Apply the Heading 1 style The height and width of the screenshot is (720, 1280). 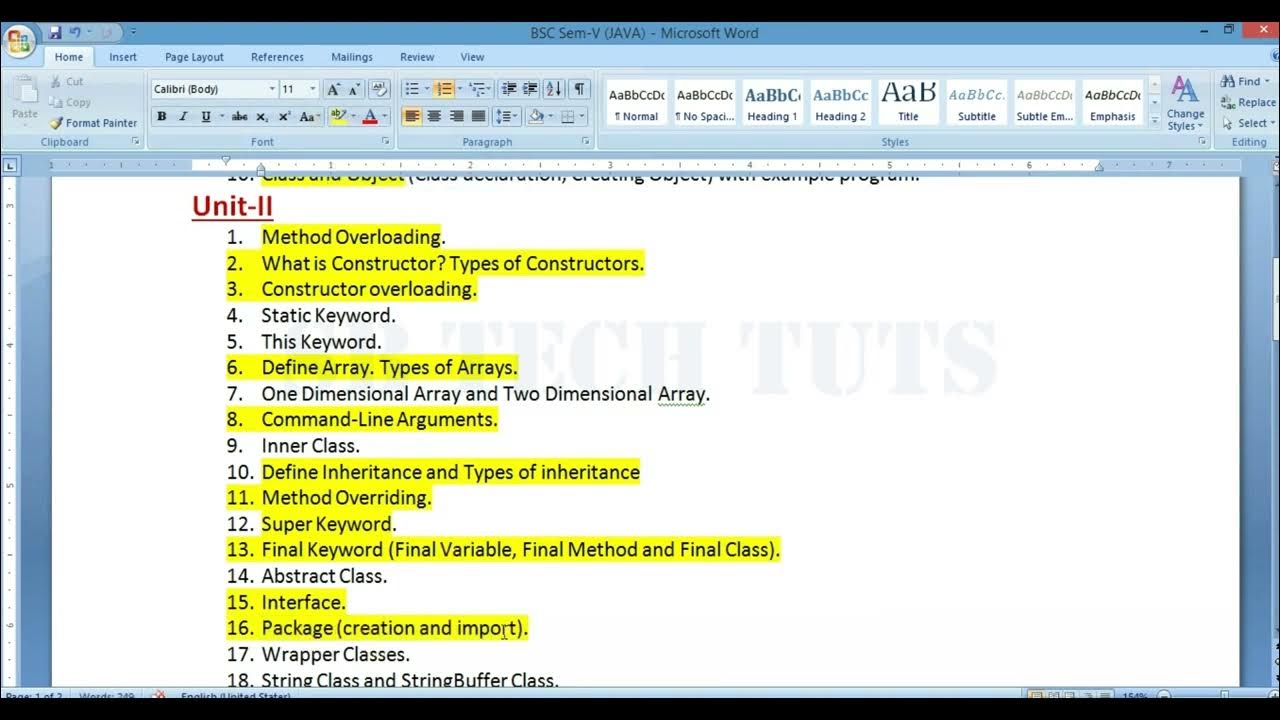point(772,103)
